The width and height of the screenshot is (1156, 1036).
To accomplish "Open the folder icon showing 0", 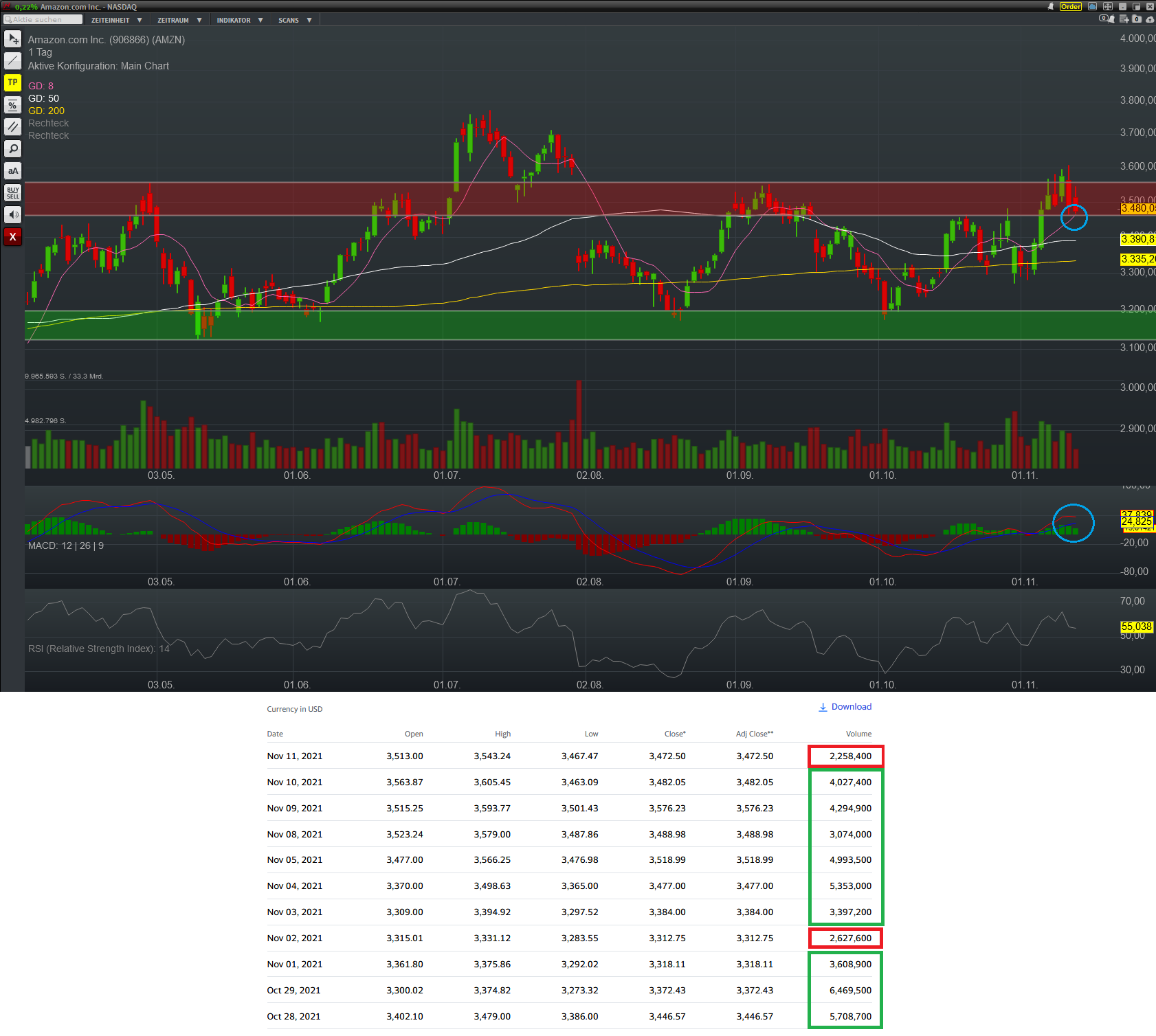I will (1137, 19).
